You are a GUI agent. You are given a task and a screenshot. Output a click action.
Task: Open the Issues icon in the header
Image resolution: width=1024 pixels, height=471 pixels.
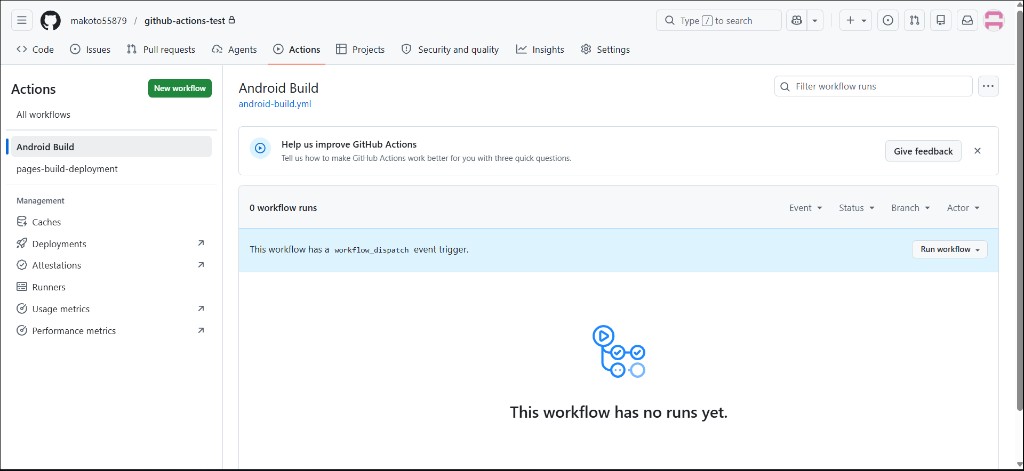pos(888,21)
